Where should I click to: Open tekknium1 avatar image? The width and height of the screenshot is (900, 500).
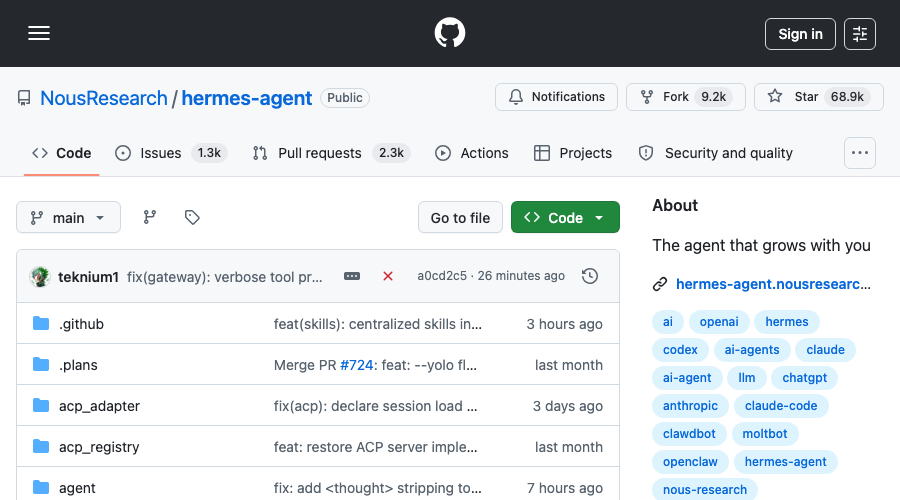(40, 277)
